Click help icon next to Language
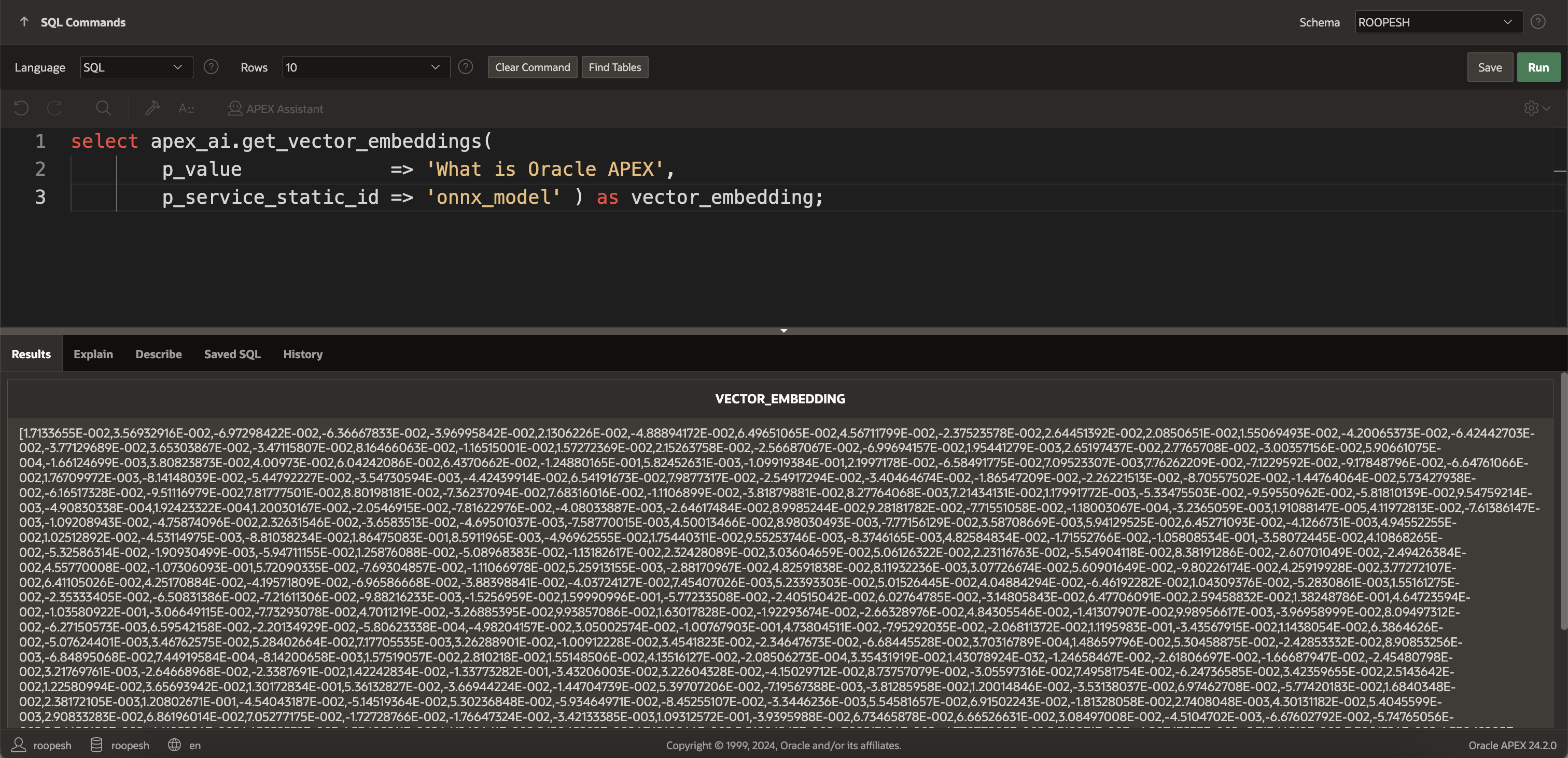Image resolution: width=1568 pixels, height=758 pixels. click(x=211, y=67)
